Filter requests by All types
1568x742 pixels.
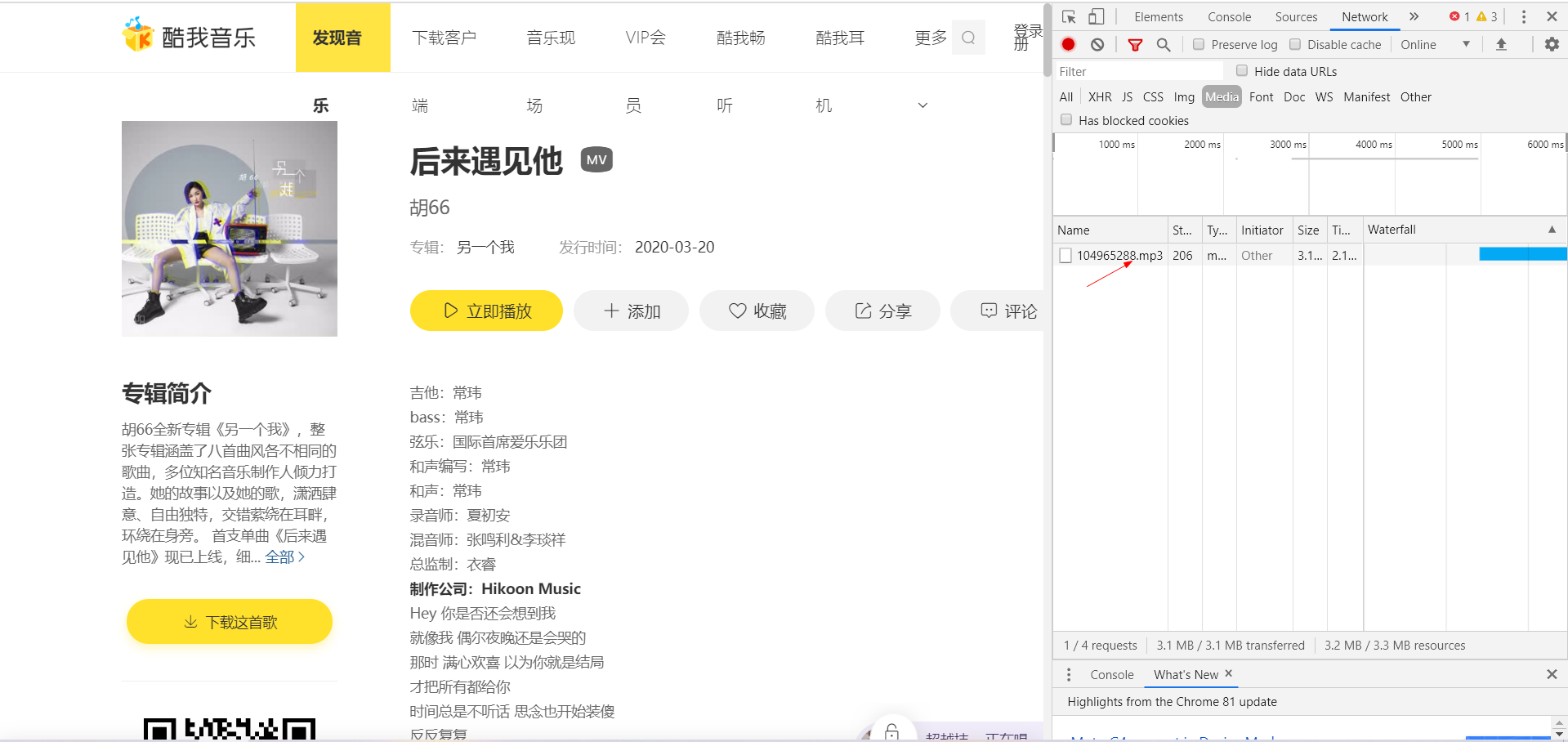coord(1066,96)
